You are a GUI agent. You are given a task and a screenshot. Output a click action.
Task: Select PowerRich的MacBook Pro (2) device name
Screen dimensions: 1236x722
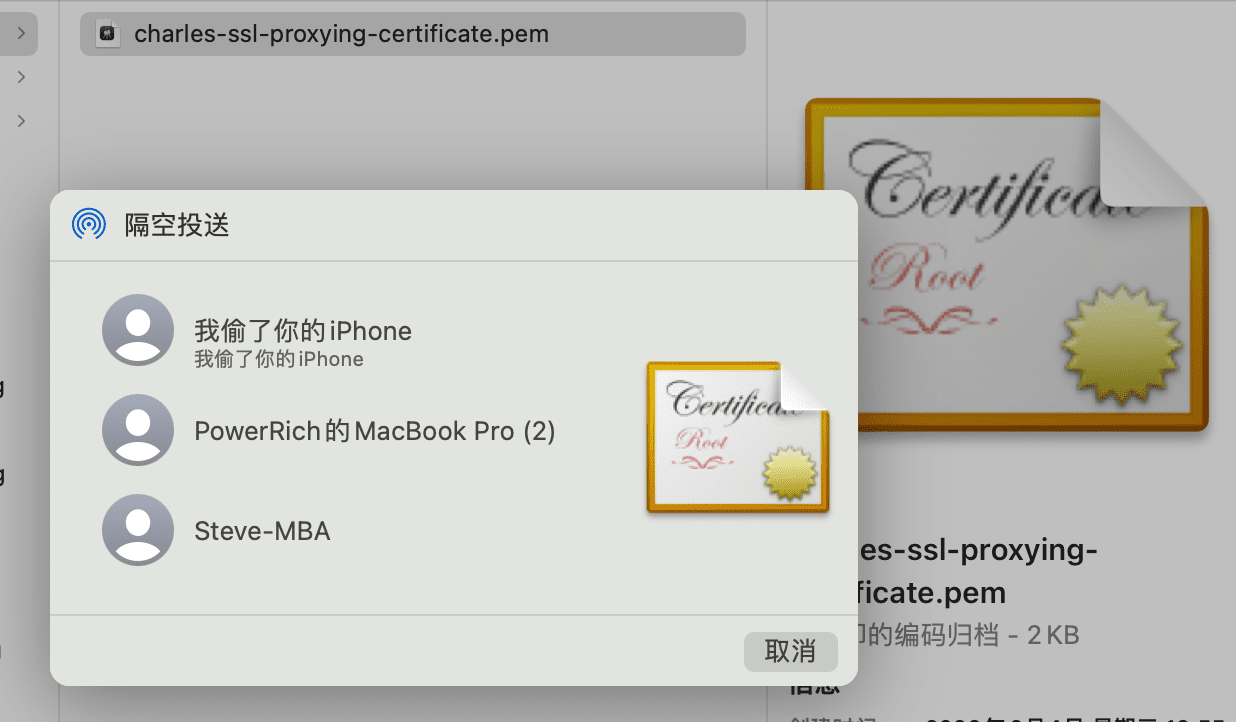coord(375,431)
